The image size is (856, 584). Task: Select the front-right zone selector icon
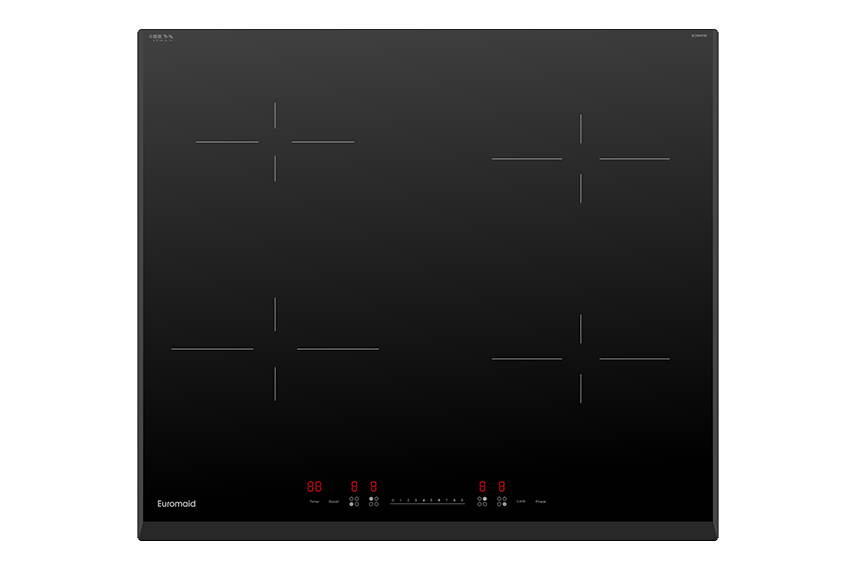click(502, 501)
